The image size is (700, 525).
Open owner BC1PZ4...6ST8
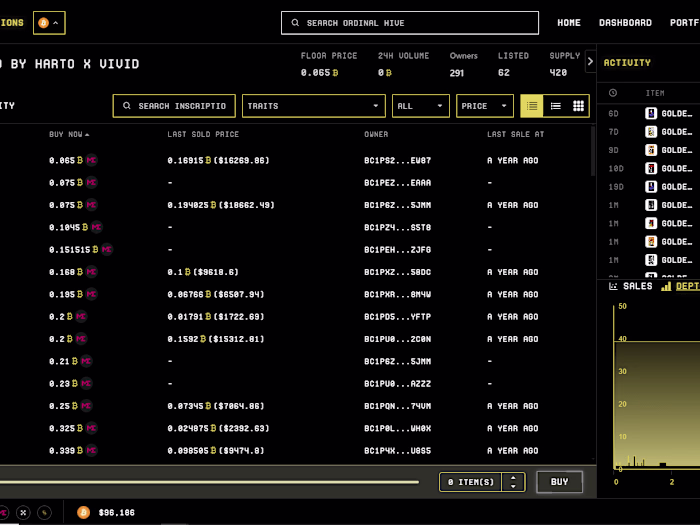pyautogui.click(x=397, y=227)
